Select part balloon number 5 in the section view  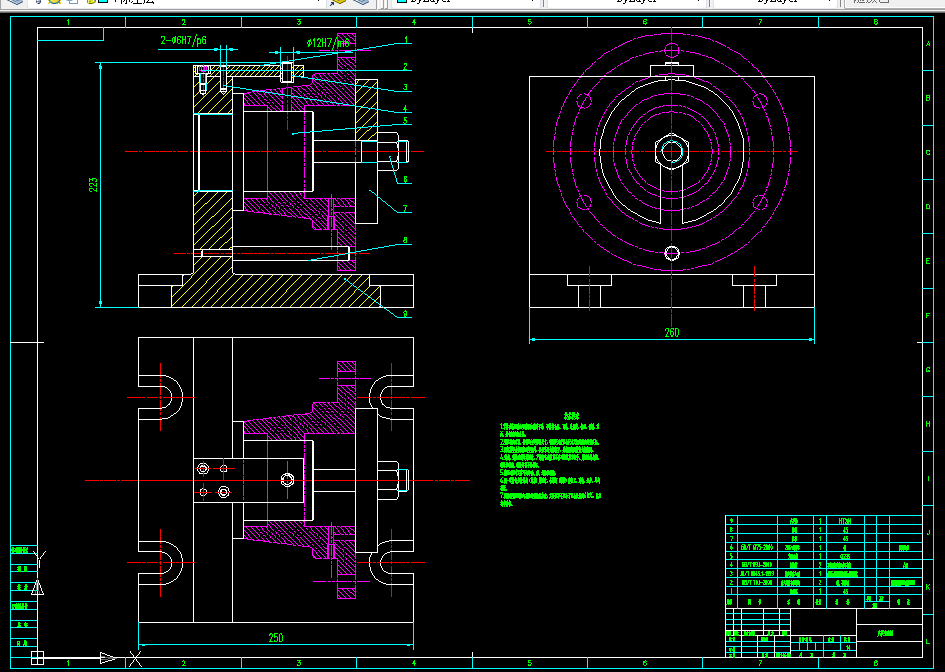[x=406, y=121]
